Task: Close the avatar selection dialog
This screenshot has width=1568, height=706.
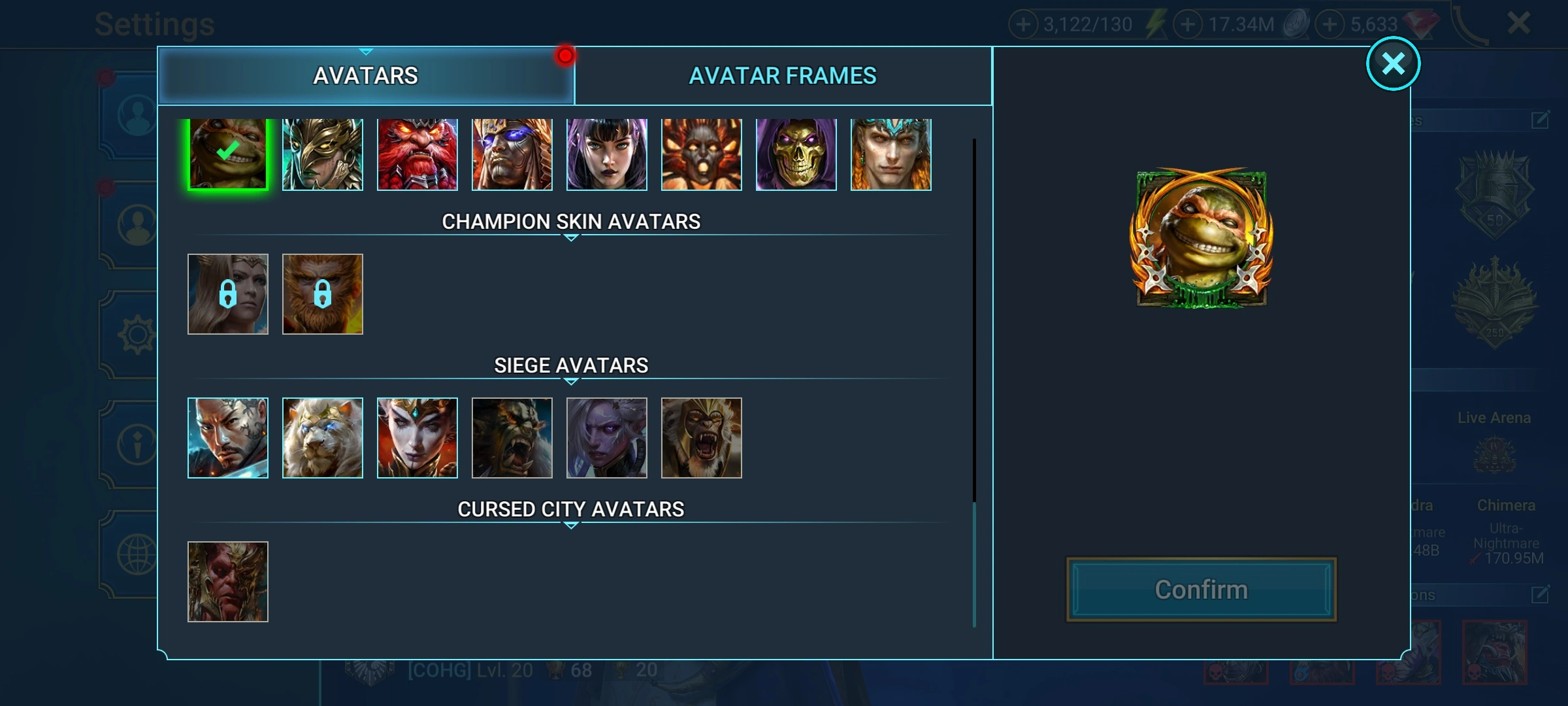Action: (x=1393, y=64)
